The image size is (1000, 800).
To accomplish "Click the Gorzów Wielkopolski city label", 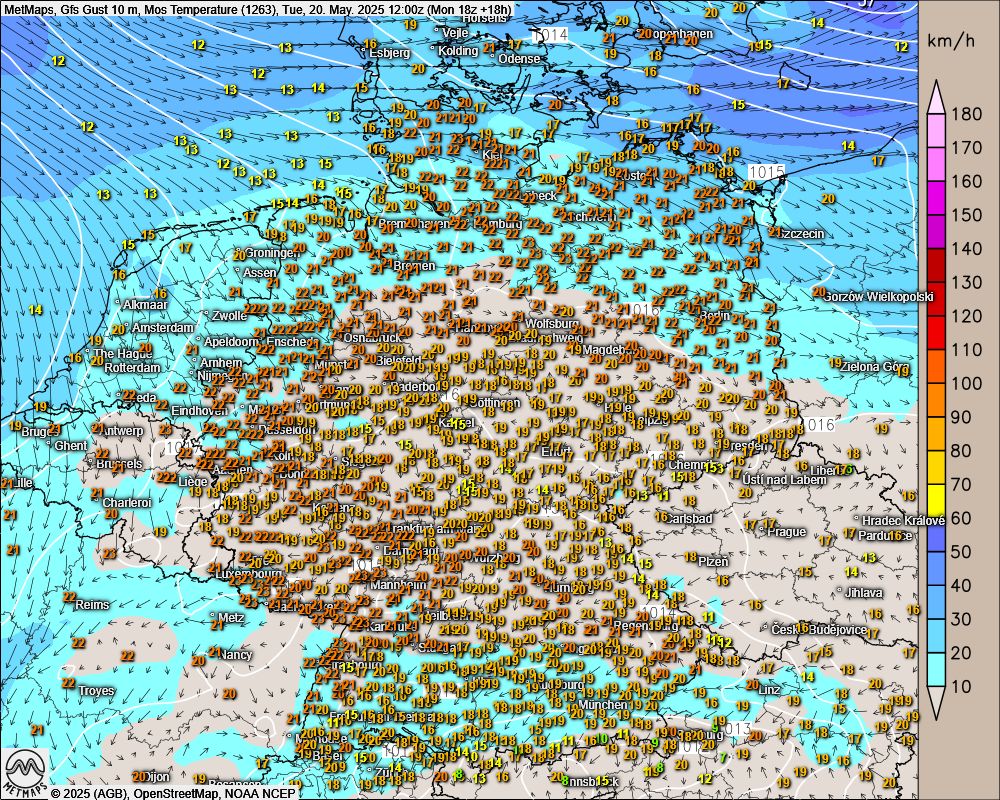I will pyautogui.click(x=880, y=296).
